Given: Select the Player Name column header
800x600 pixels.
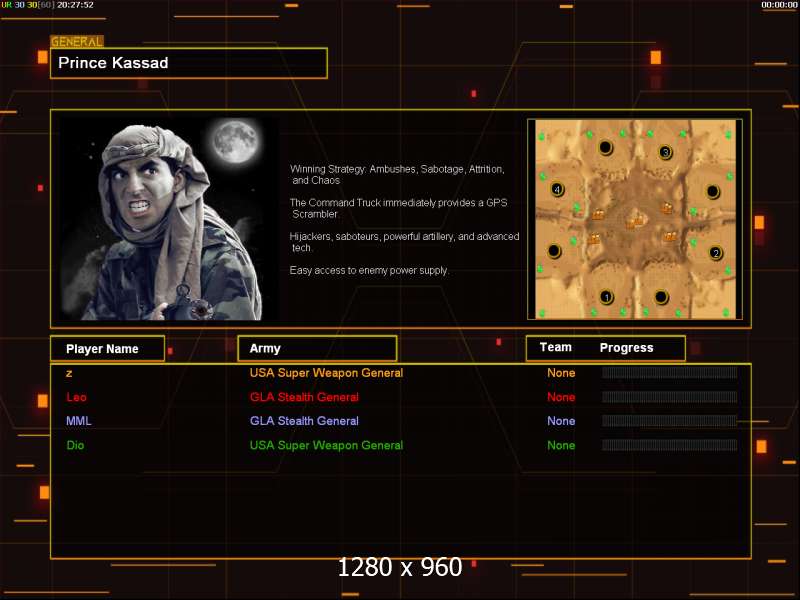Looking at the screenshot, I should click(x=108, y=348).
